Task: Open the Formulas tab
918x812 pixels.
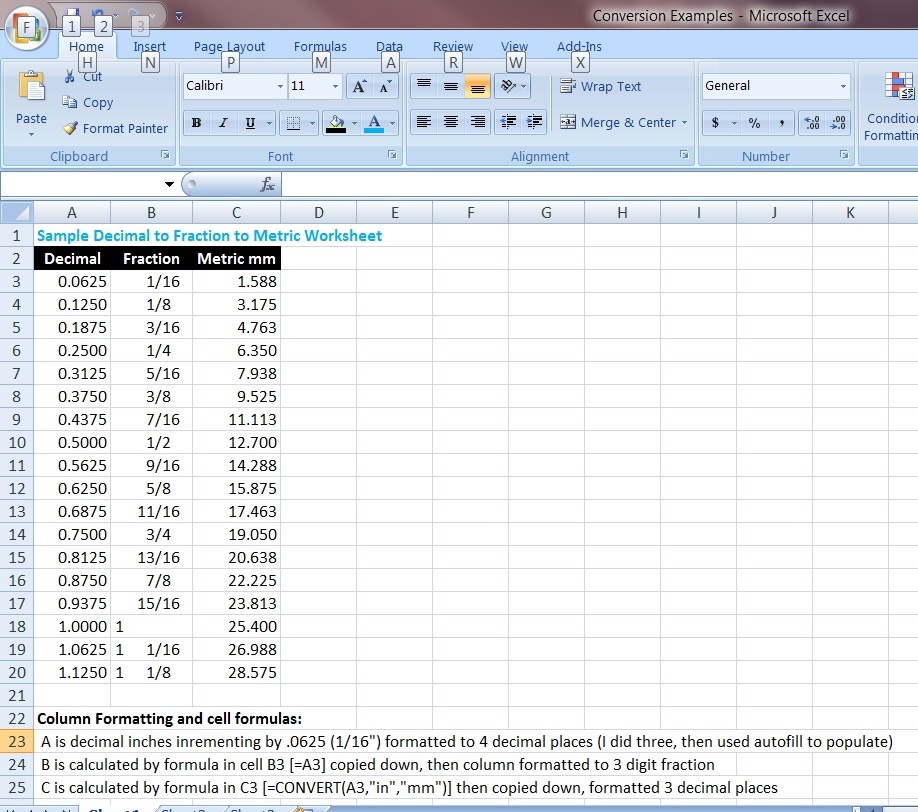Action: [320, 46]
